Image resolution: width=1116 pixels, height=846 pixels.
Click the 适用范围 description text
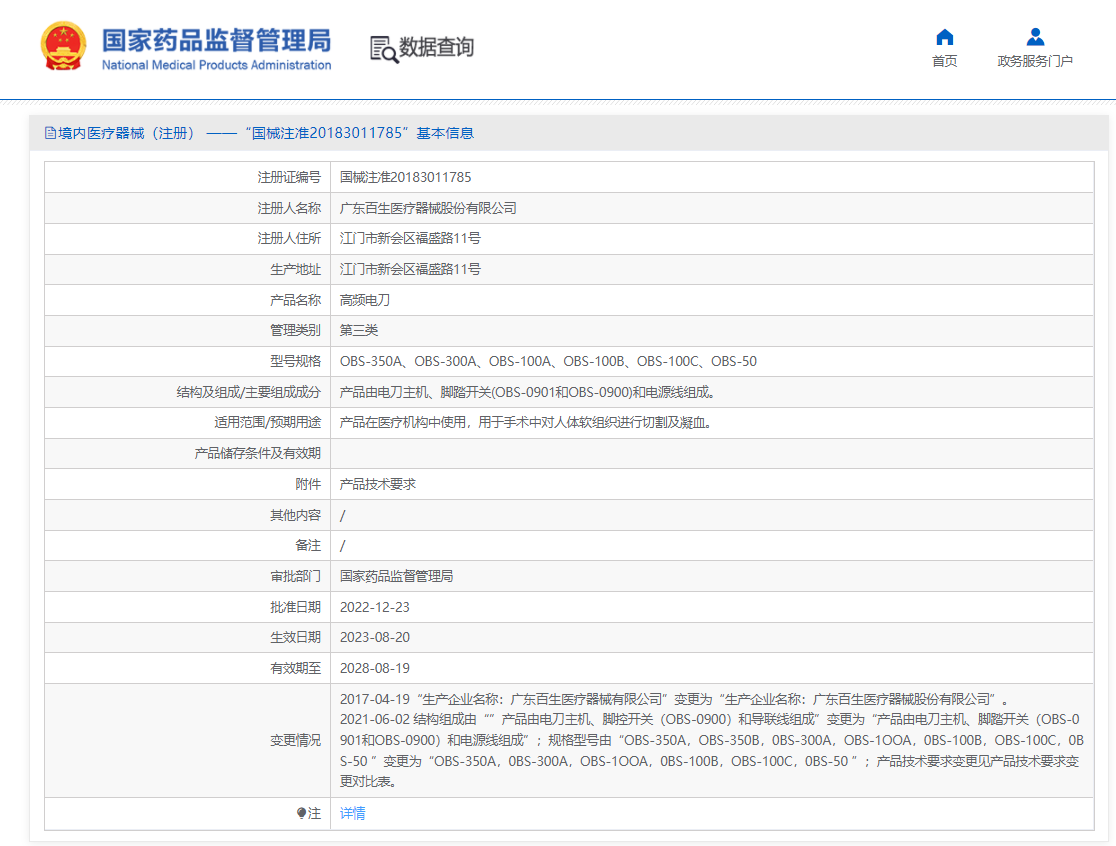pyautogui.click(x=525, y=423)
